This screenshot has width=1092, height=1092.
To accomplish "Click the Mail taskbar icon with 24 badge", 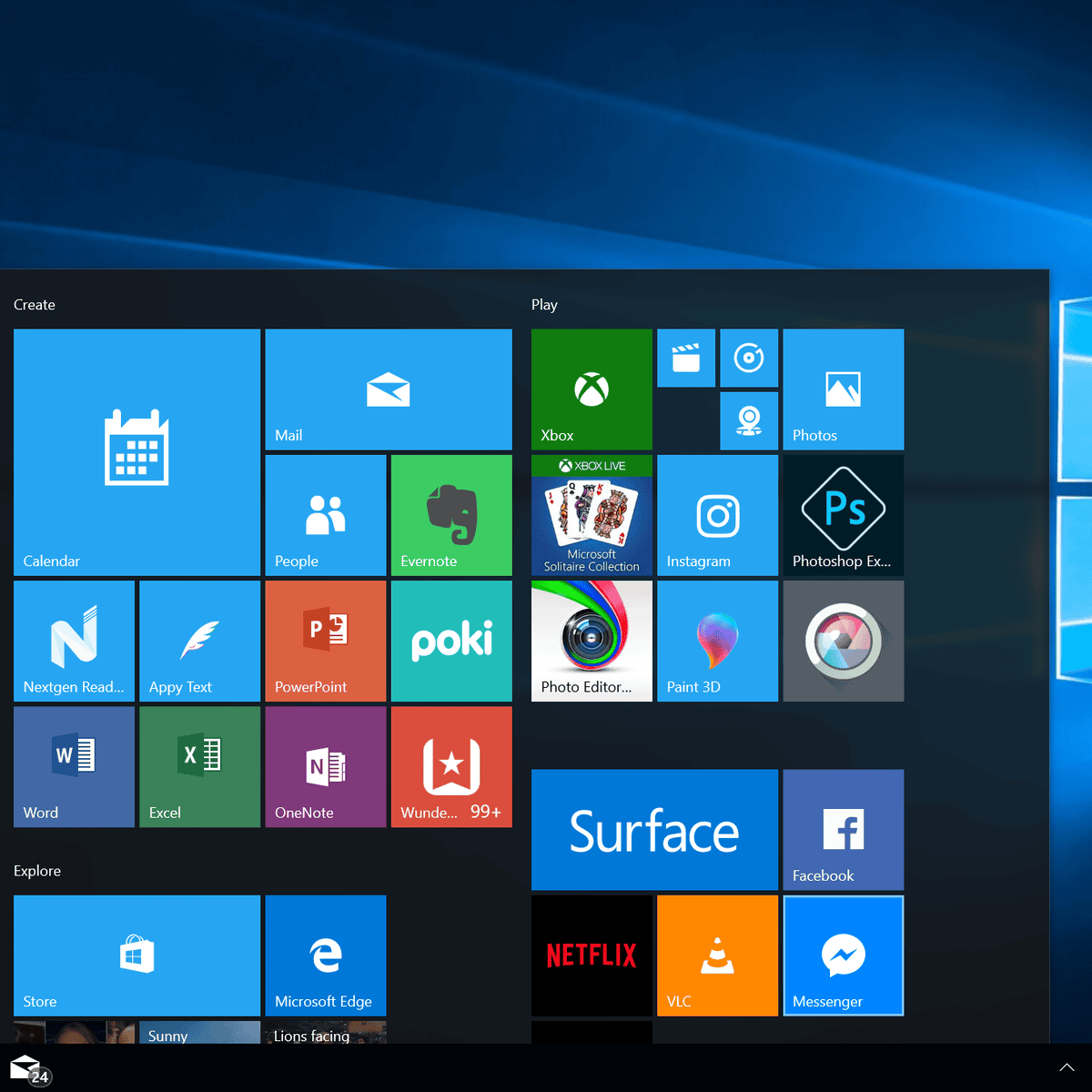I will [x=27, y=1068].
